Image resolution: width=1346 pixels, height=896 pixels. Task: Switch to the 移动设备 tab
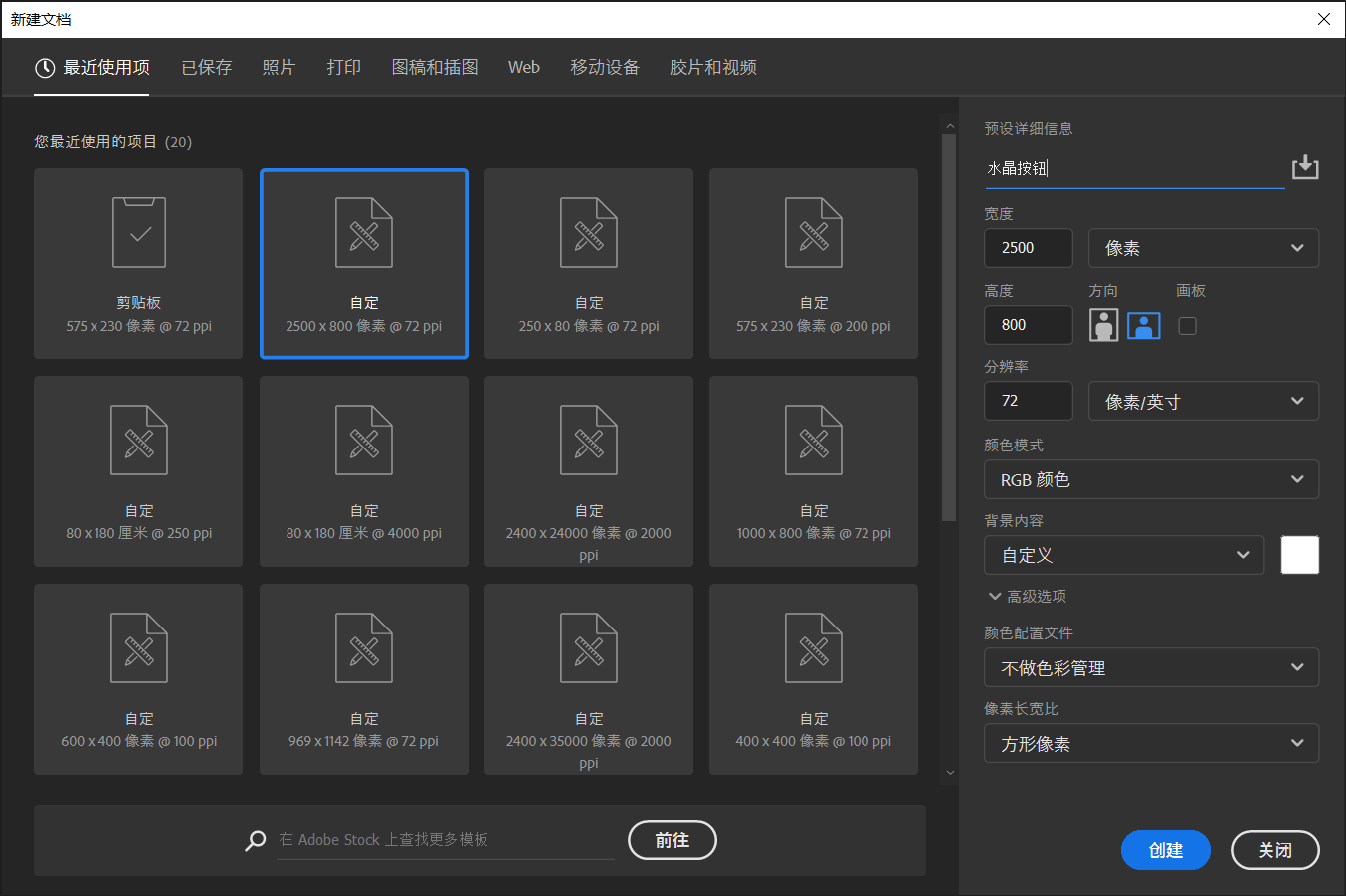pyautogui.click(x=605, y=68)
